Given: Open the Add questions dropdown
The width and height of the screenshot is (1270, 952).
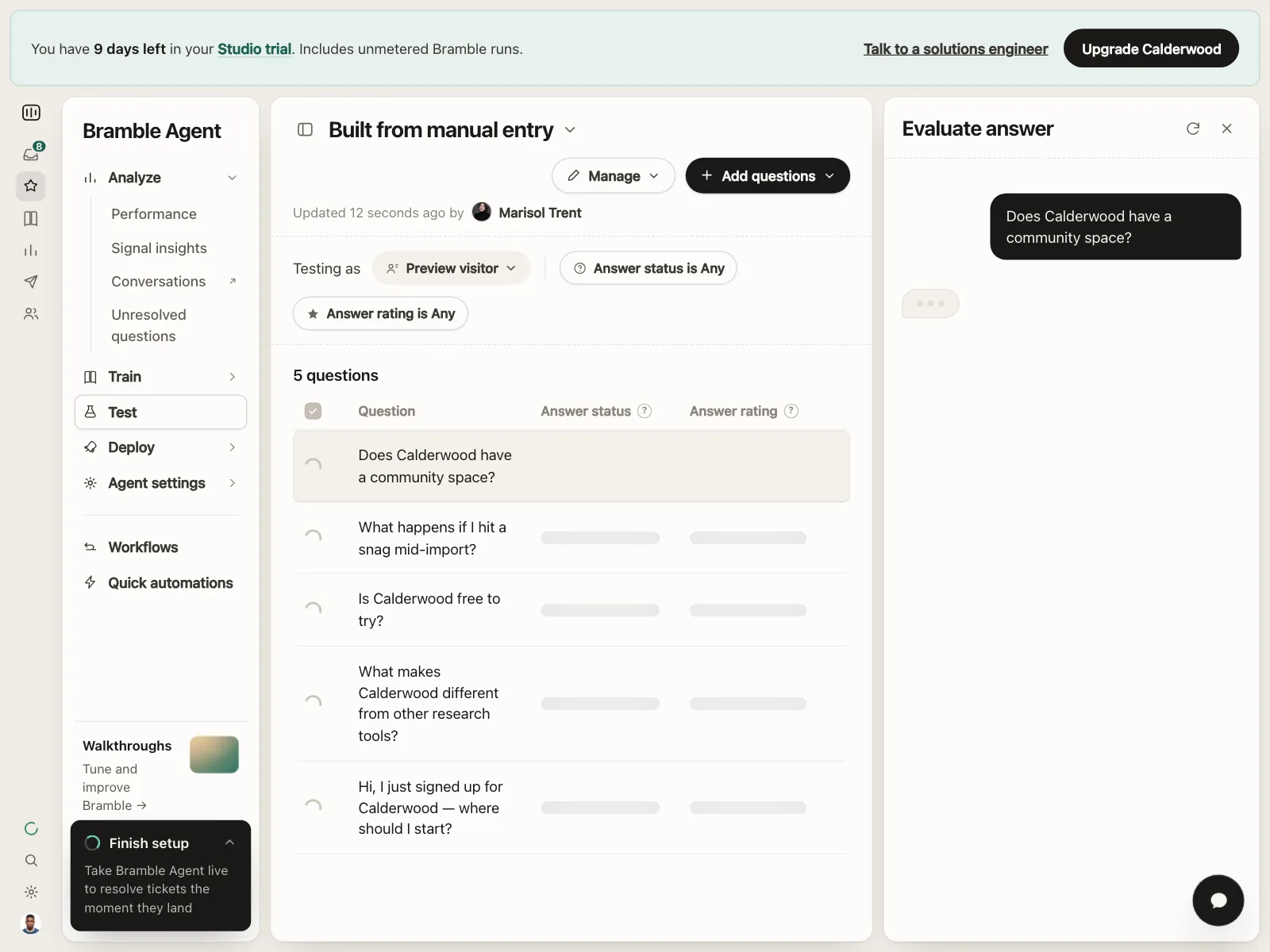Looking at the screenshot, I should pos(768,175).
